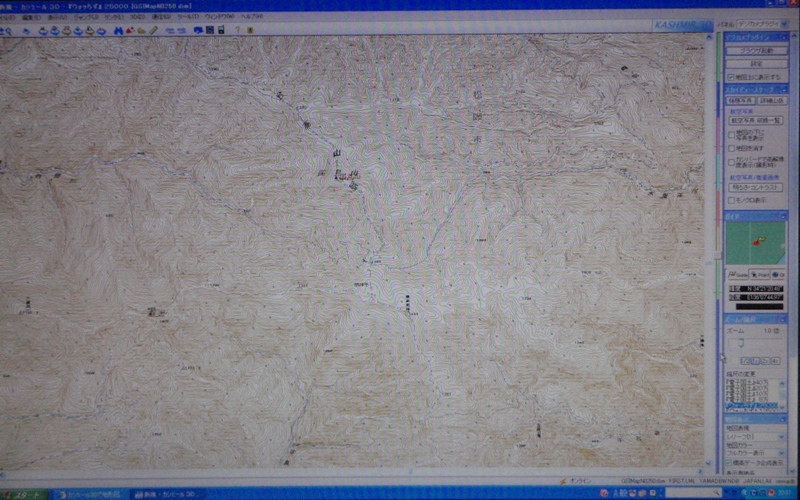
Task: Select the pencil ruler tool icon
Action: tap(154, 31)
